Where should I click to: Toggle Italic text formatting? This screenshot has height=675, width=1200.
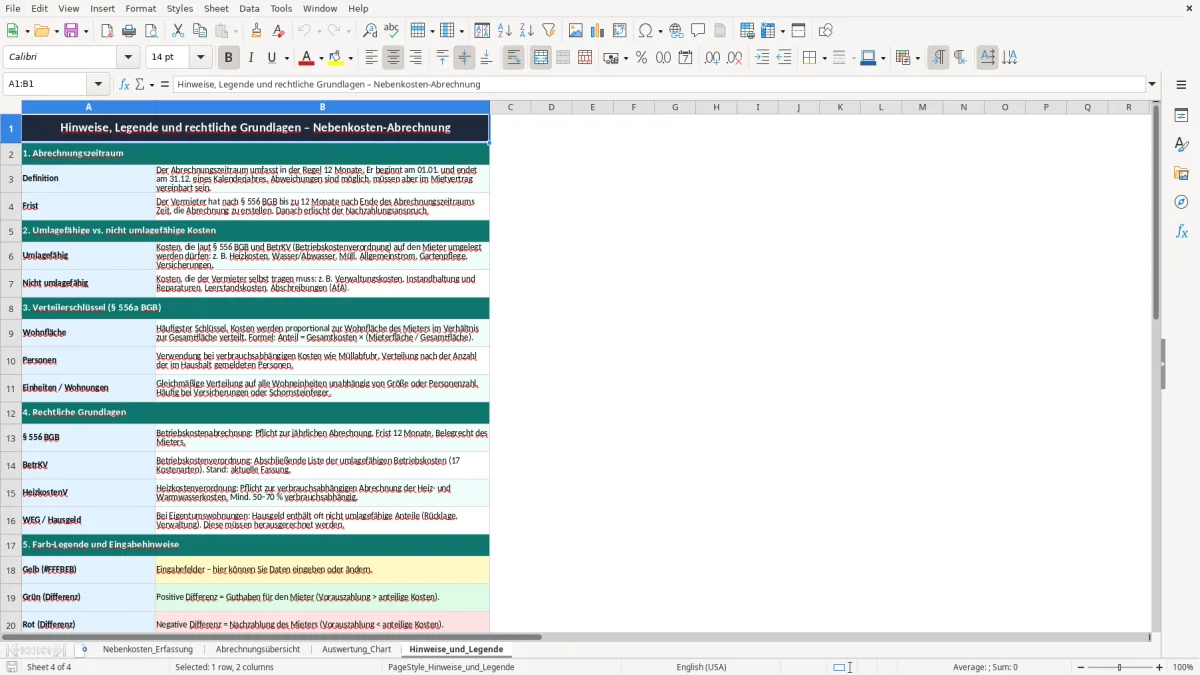[x=250, y=58]
